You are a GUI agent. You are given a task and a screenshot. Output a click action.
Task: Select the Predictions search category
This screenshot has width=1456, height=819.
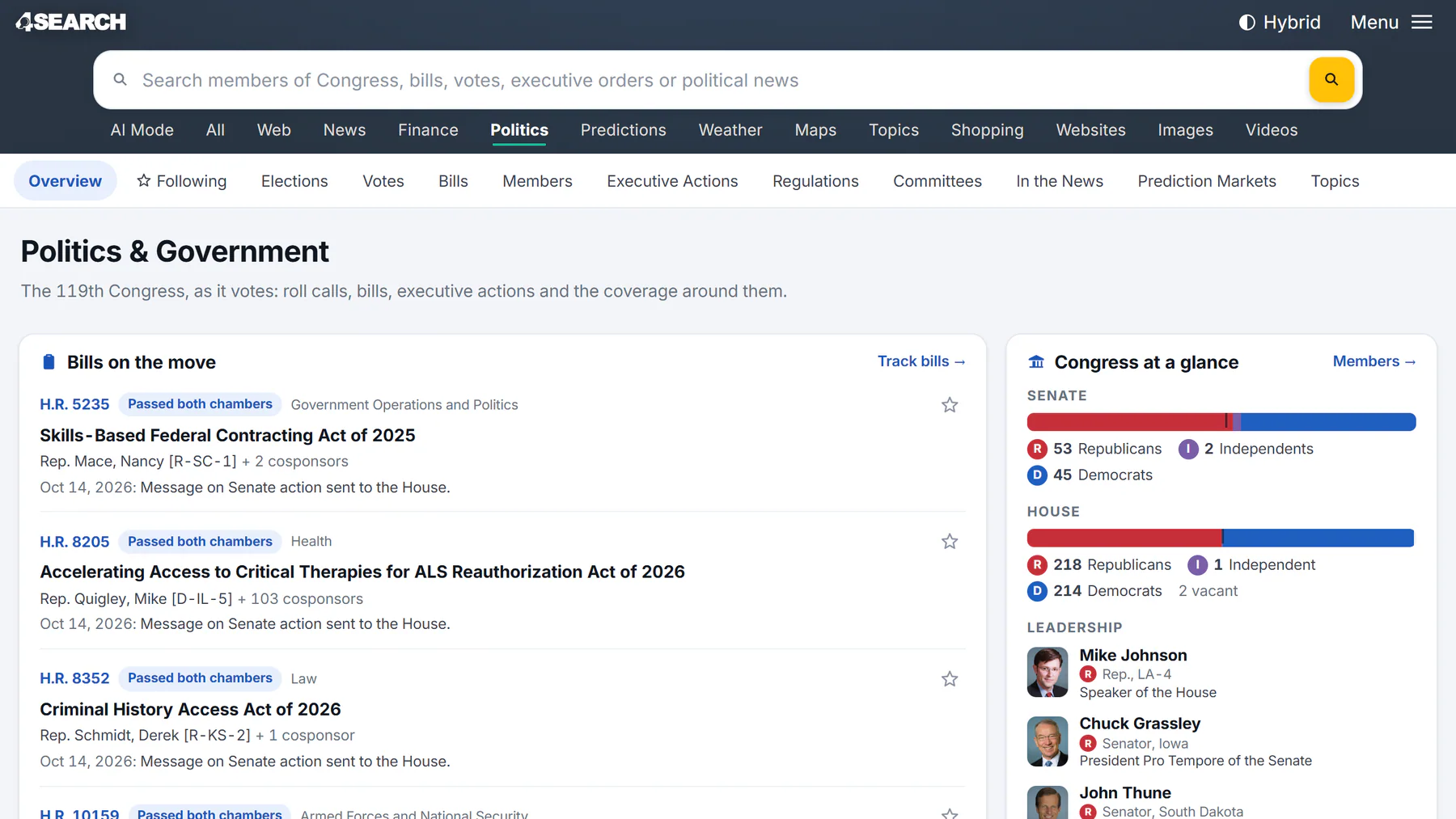coord(623,129)
